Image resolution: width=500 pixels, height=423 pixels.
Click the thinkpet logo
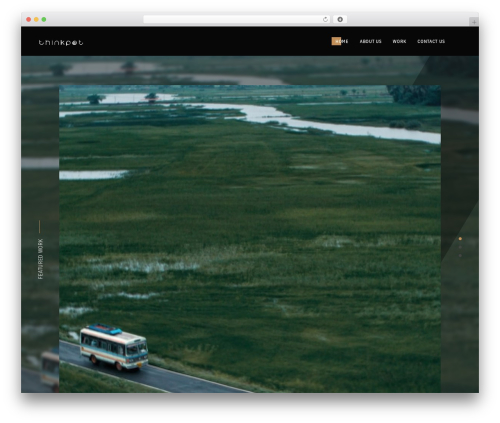coord(61,42)
